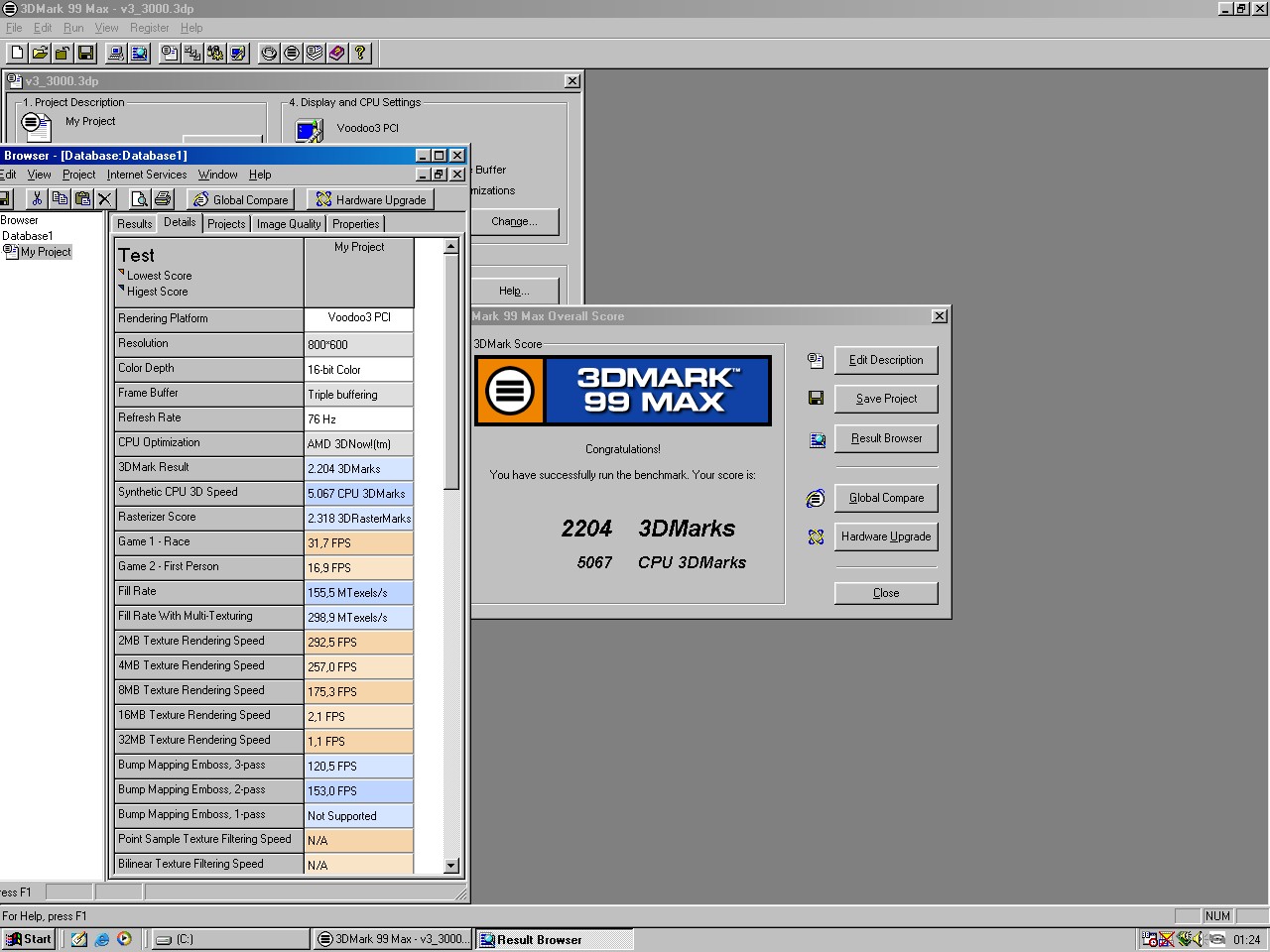1270x952 pixels.
Task: Click the printer icon in Browser toolbar
Action: 163,199
